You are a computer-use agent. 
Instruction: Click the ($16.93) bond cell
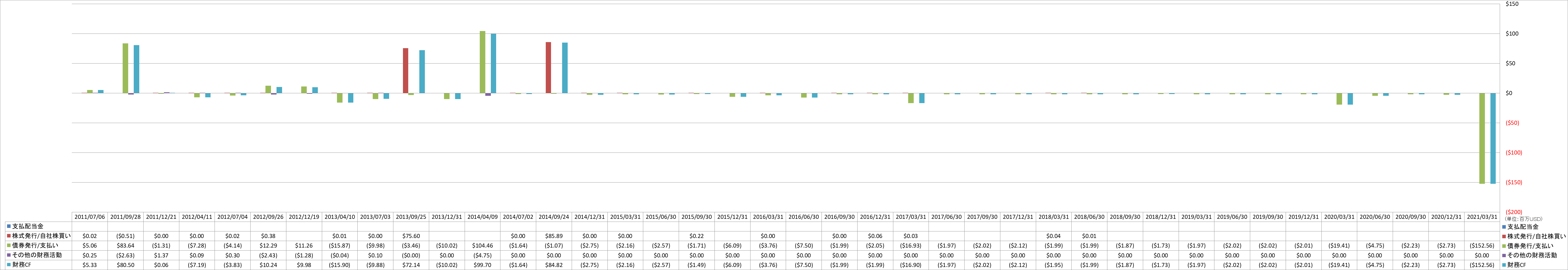[911, 246]
